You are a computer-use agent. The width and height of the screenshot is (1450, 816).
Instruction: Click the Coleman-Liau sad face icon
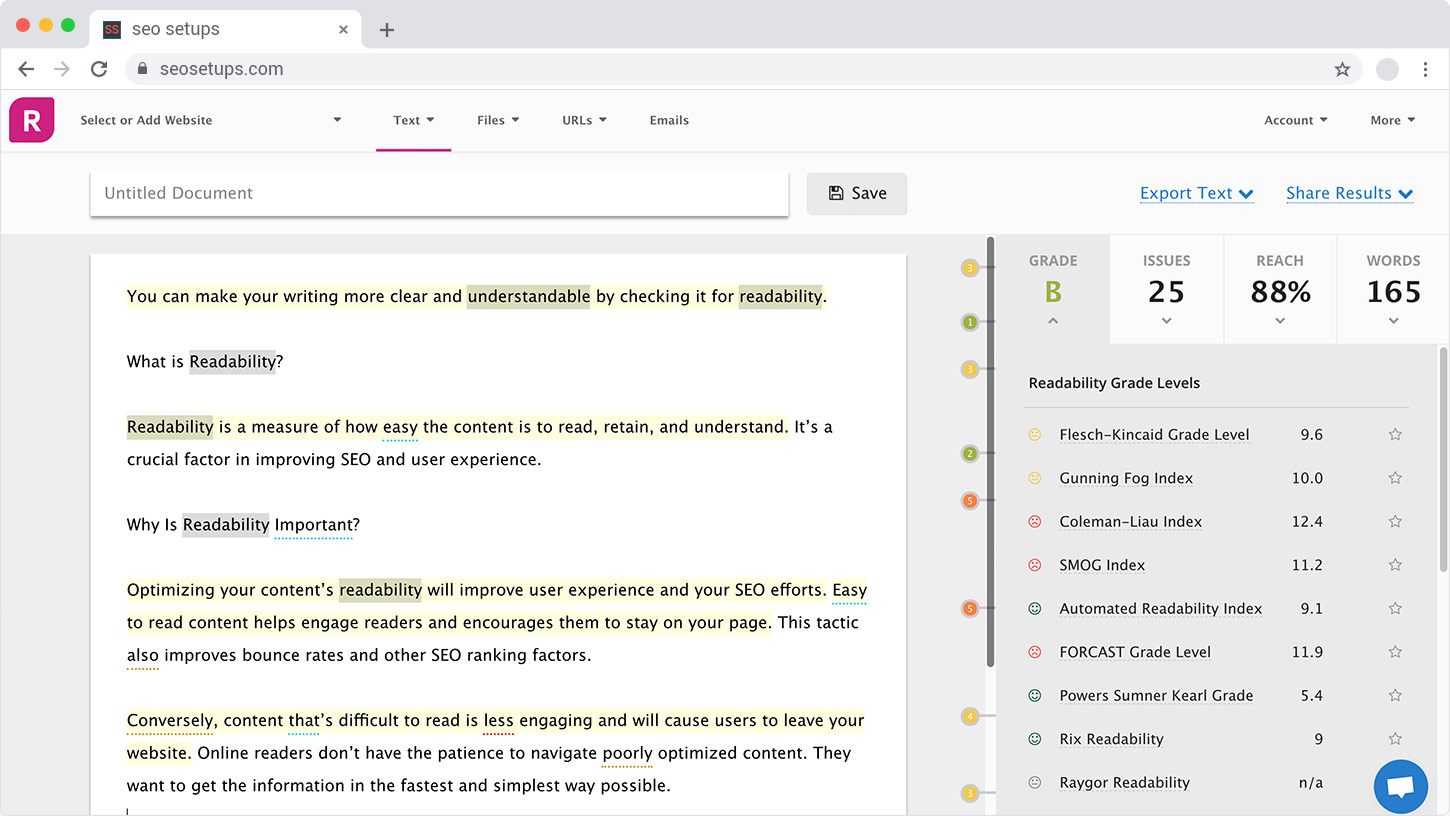[1035, 522]
